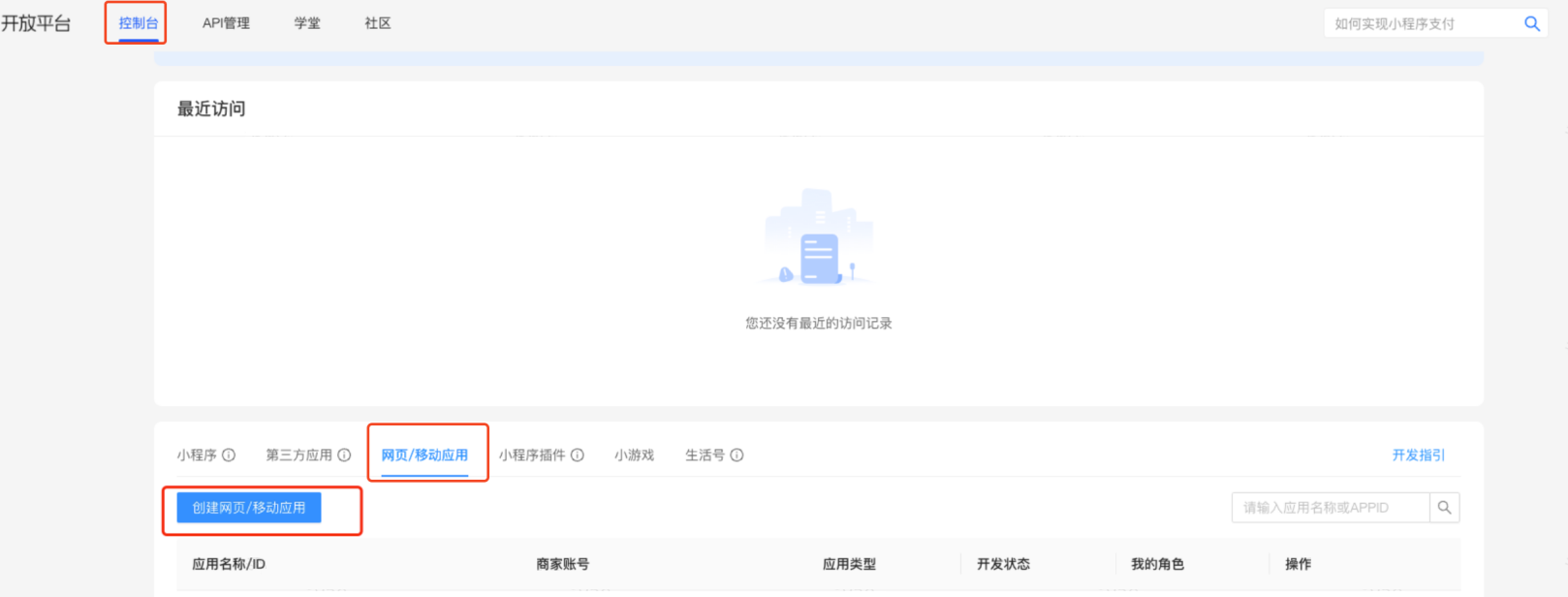Select the 生活号 tab
1568x597 pixels.
[x=705, y=456]
